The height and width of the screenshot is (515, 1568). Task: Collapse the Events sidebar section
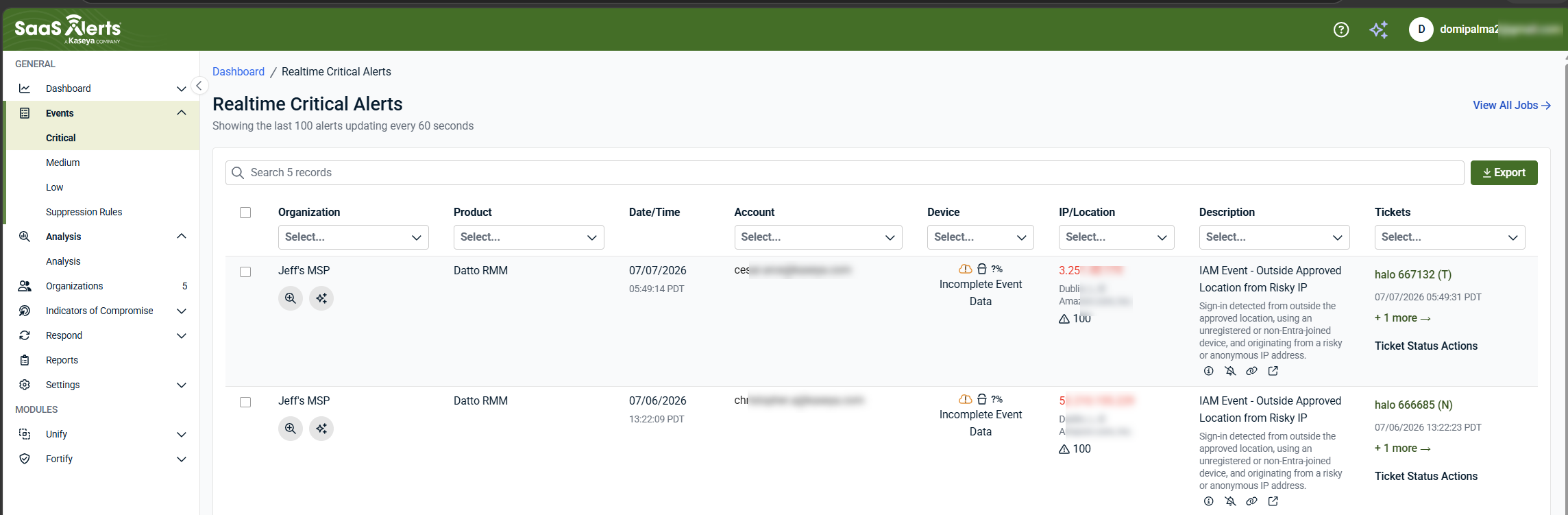[x=182, y=113]
